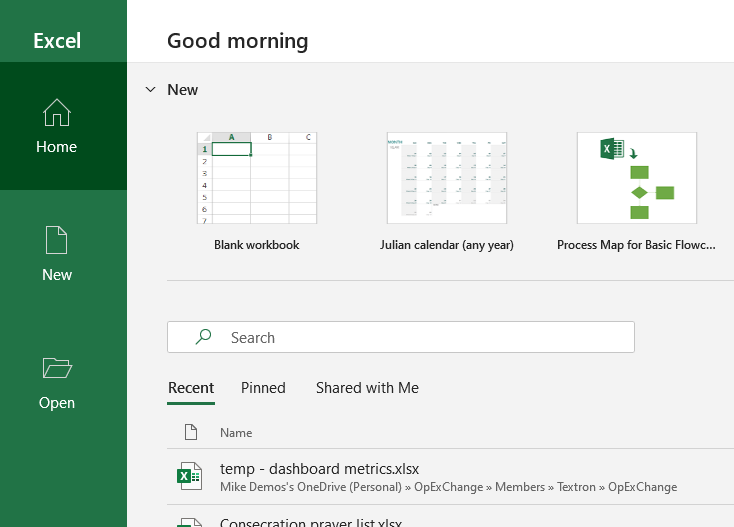Click the magnifier icon in Search box
The width and height of the screenshot is (734, 527).
coord(203,337)
